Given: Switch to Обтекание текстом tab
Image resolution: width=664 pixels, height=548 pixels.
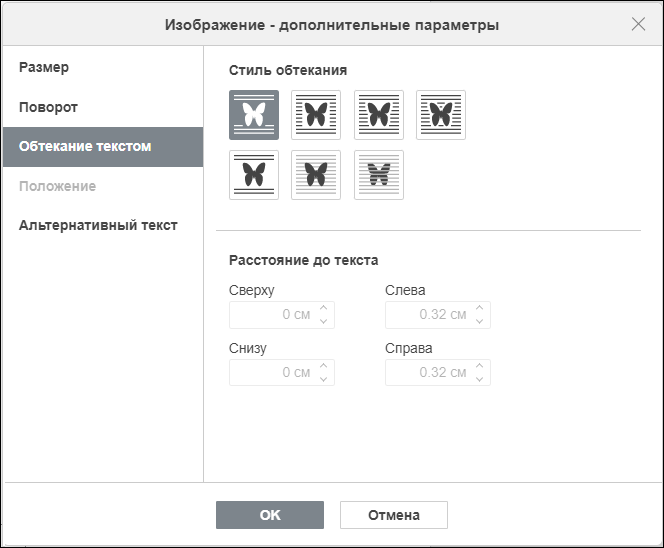Looking at the screenshot, I should (103, 147).
